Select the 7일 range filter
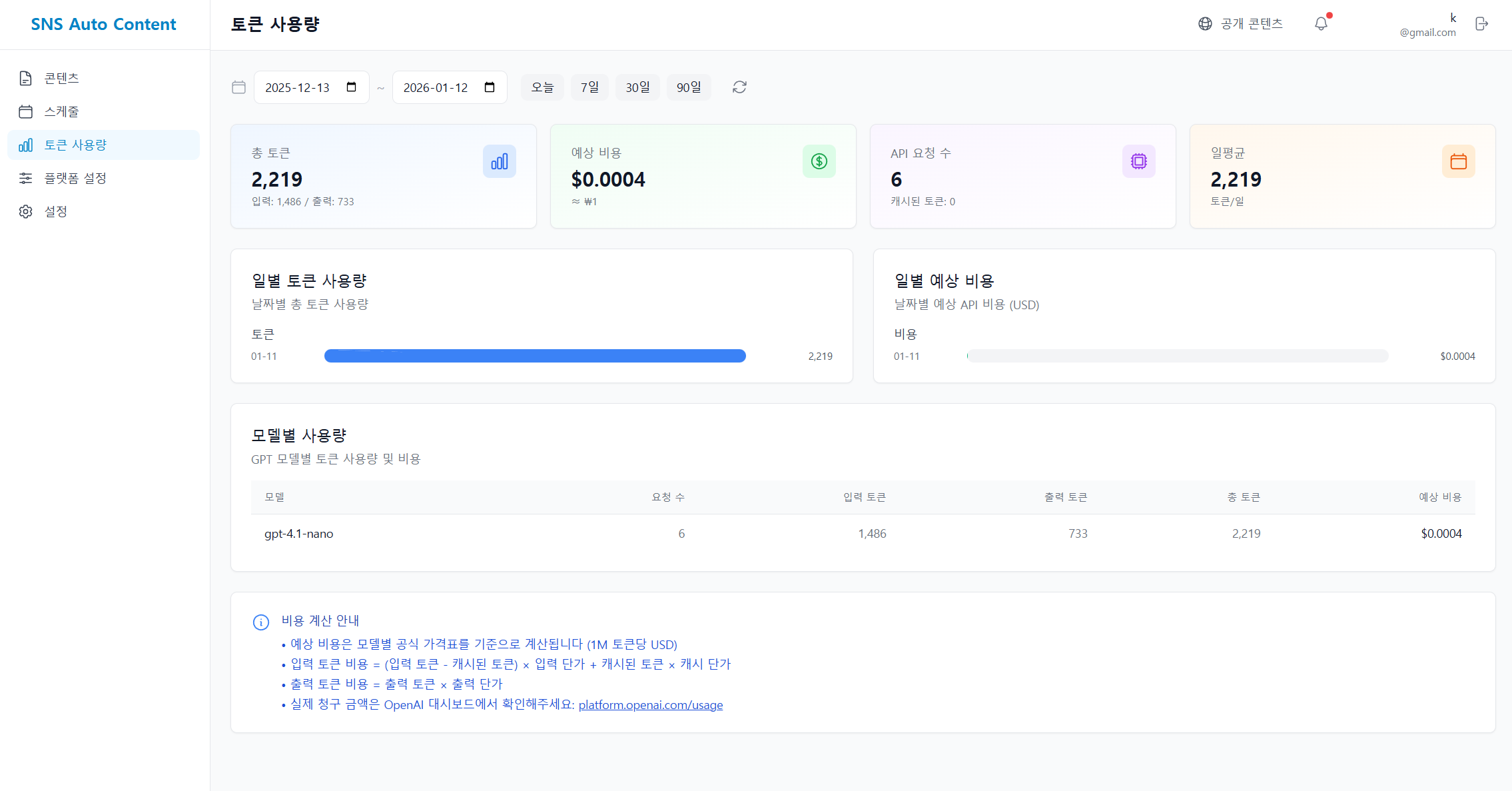Image resolution: width=1512 pixels, height=791 pixels. pos(589,87)
